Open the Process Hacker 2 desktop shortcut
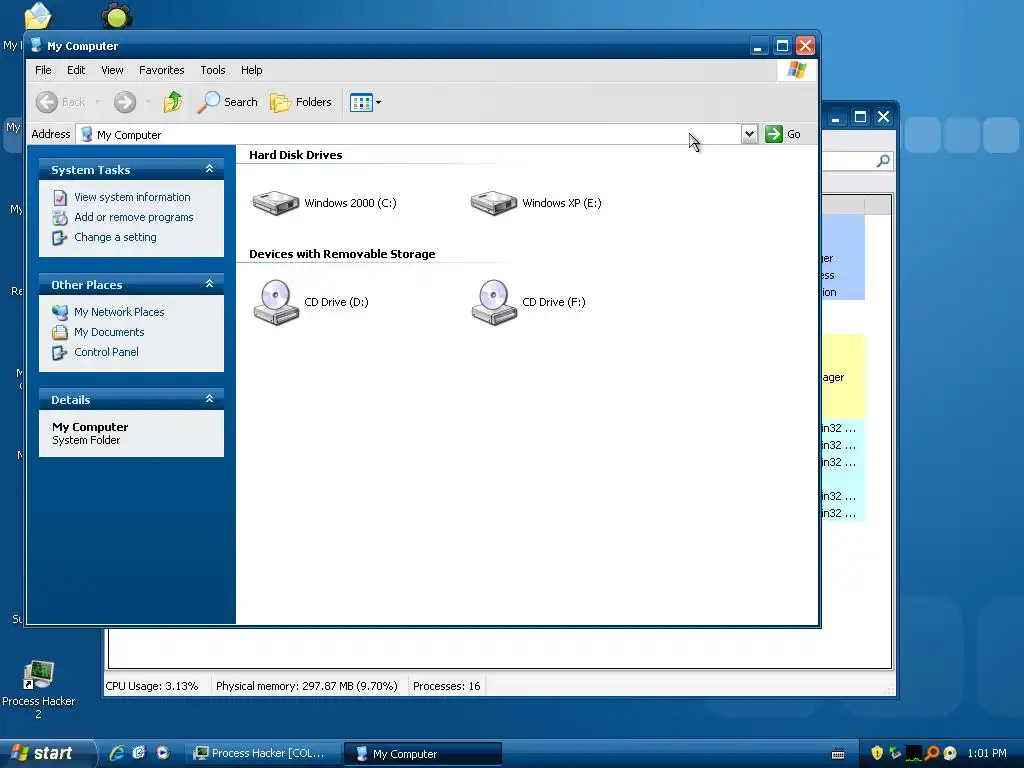Image resolution: width=1024 pixels, height=768 pixels. pos(39,690)
